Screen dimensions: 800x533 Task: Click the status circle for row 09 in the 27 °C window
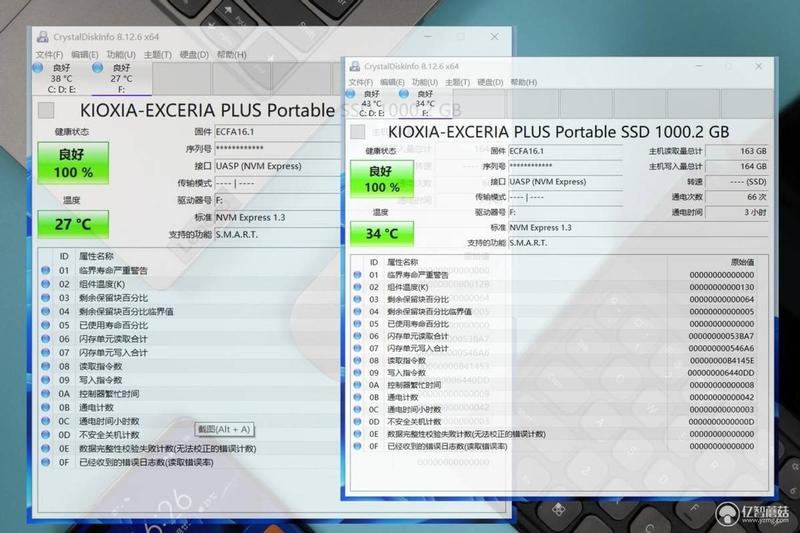pos(46,380)
